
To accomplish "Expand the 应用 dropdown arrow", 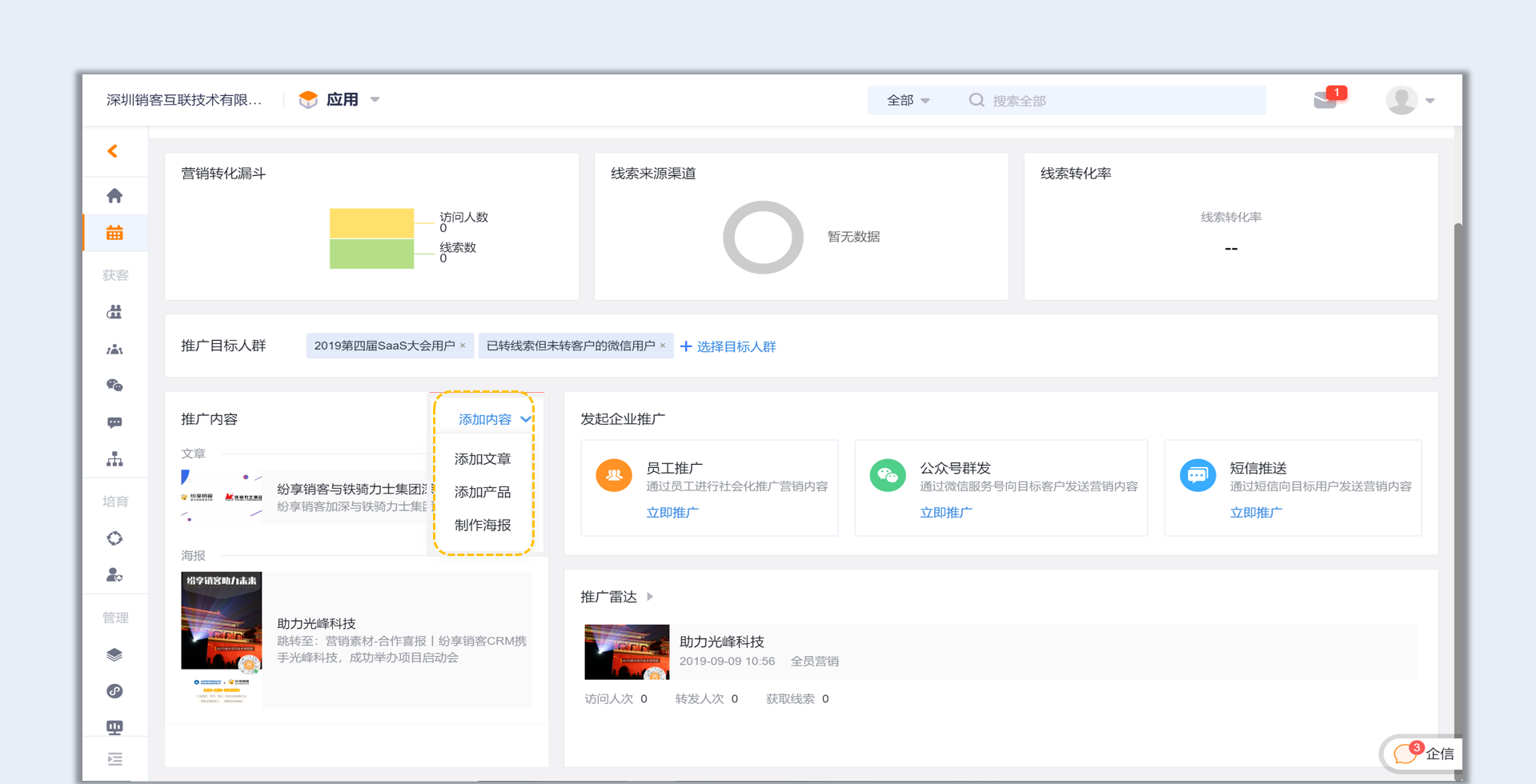I will [375, 100].
